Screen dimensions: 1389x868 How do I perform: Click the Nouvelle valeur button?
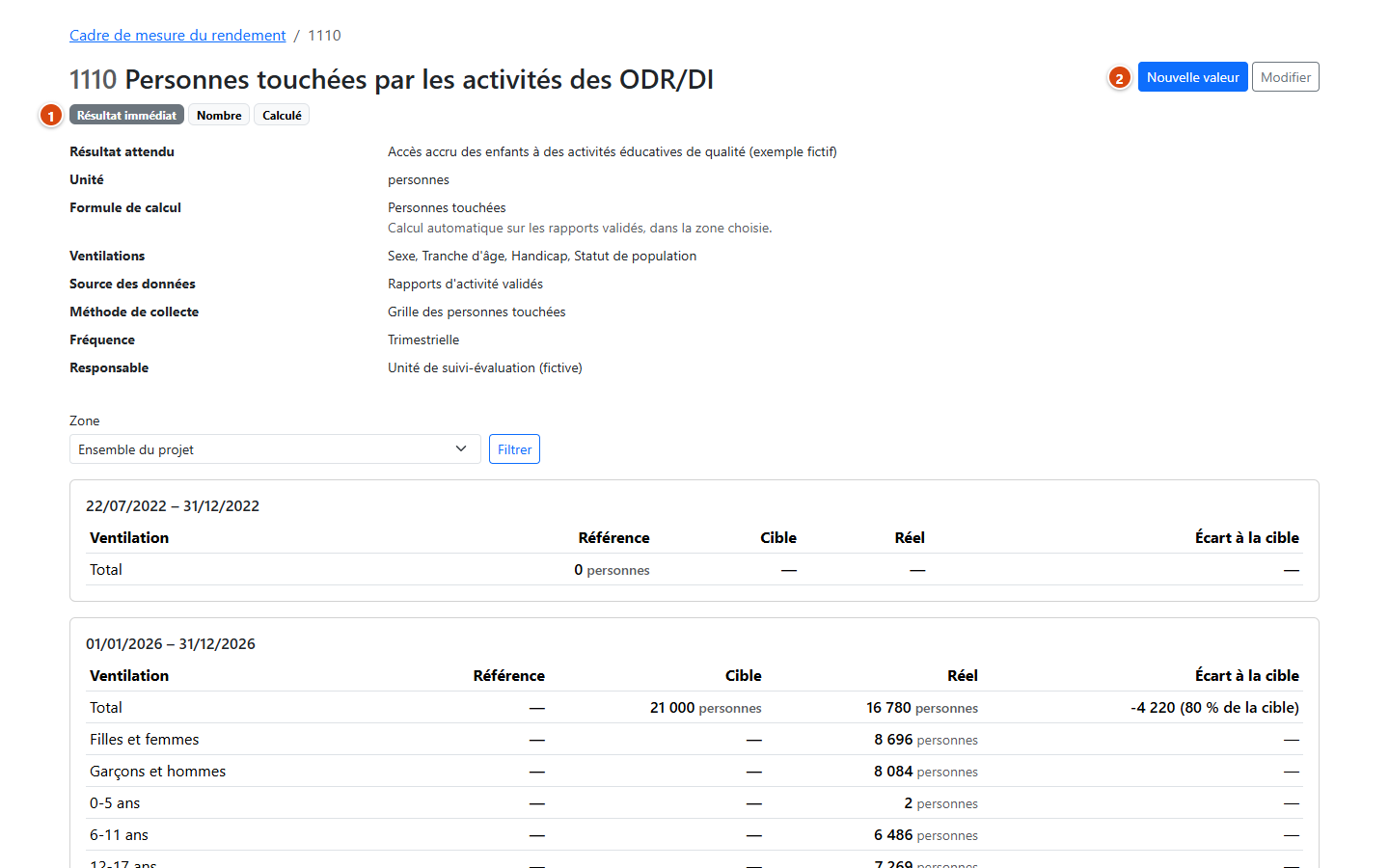tap(1192, 77)
